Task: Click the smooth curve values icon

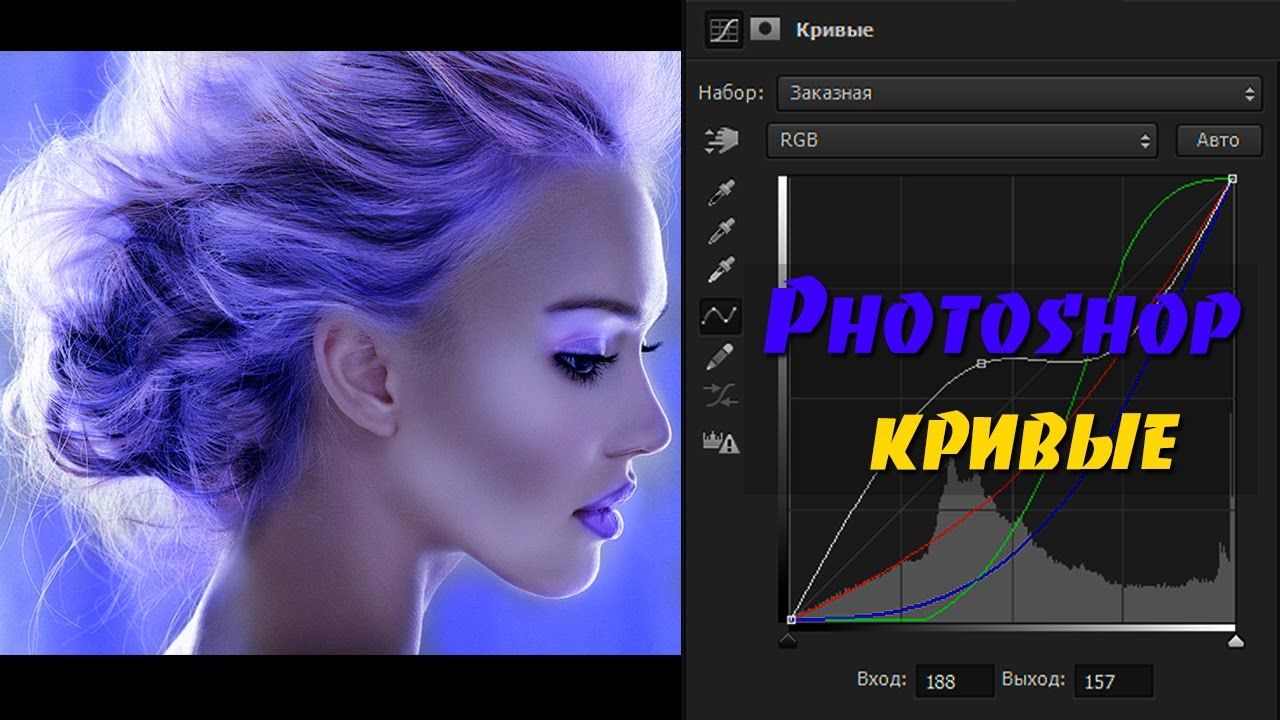Action: point(721,397)
